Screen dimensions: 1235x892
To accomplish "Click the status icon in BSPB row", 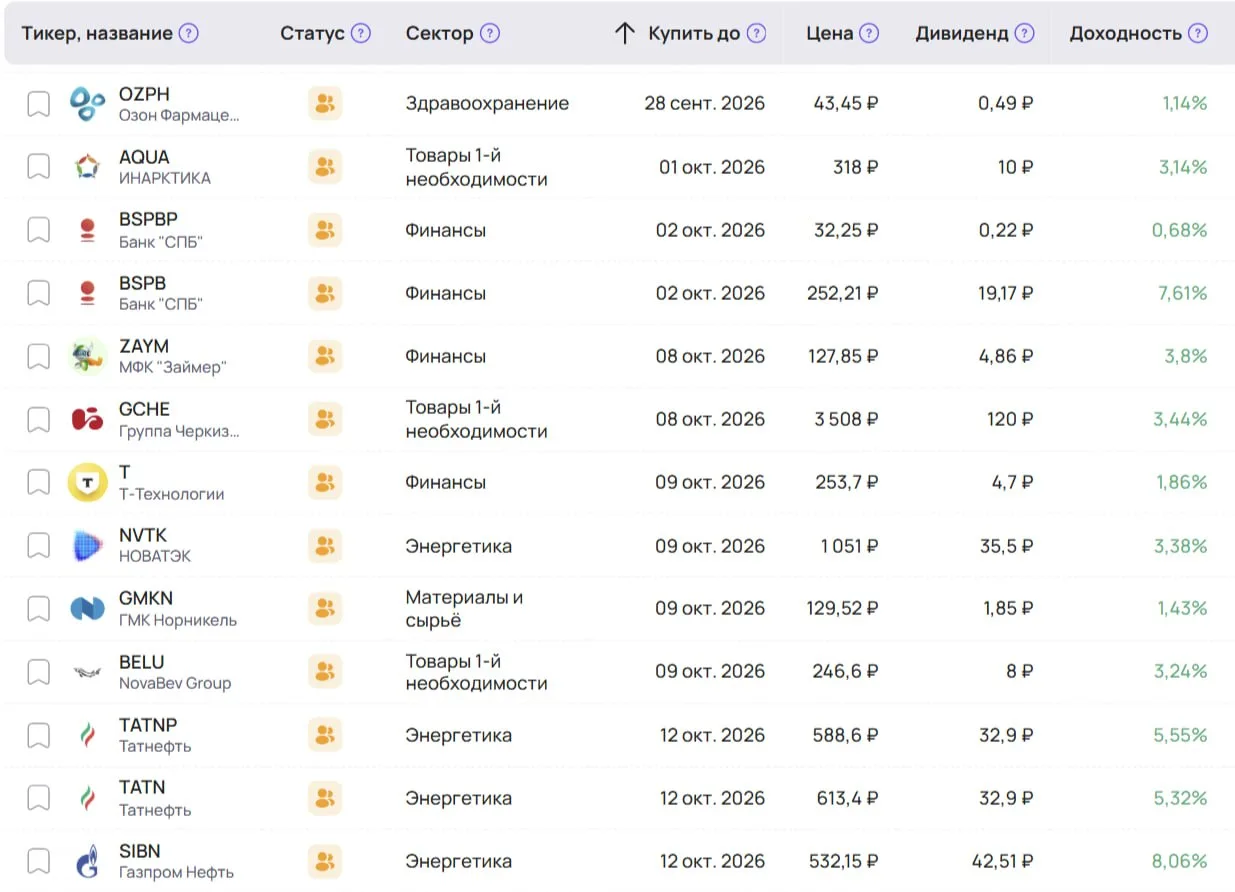I will click(x=324, y=293).
